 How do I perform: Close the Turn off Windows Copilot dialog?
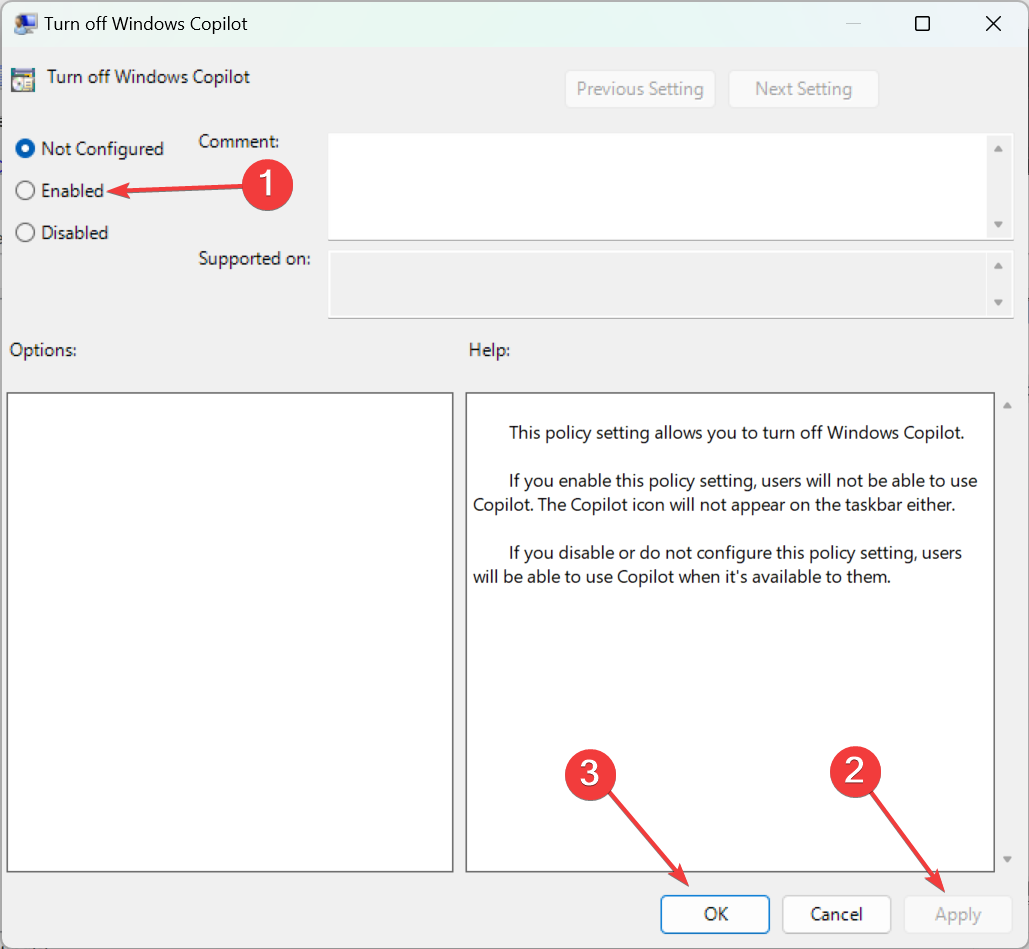993,24
